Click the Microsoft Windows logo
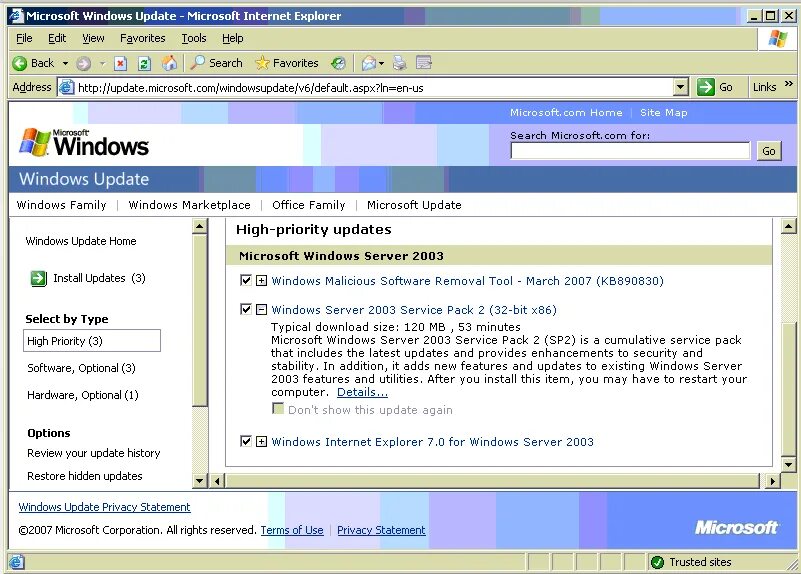Image resolution: width=801 pixels, height=574 pixels. [84, 142]
